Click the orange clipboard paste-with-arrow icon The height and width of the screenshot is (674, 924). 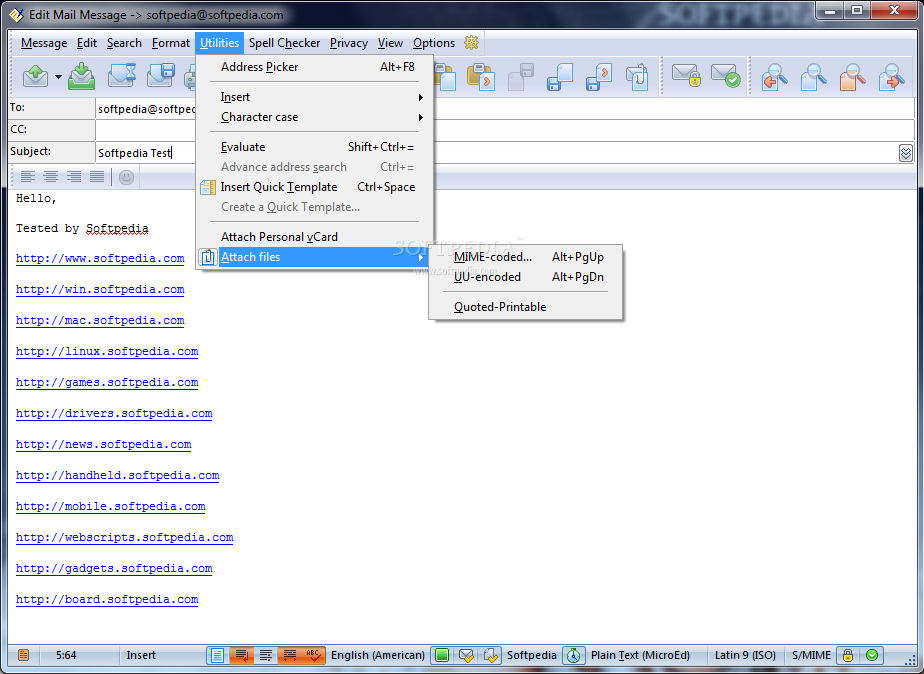481,77
